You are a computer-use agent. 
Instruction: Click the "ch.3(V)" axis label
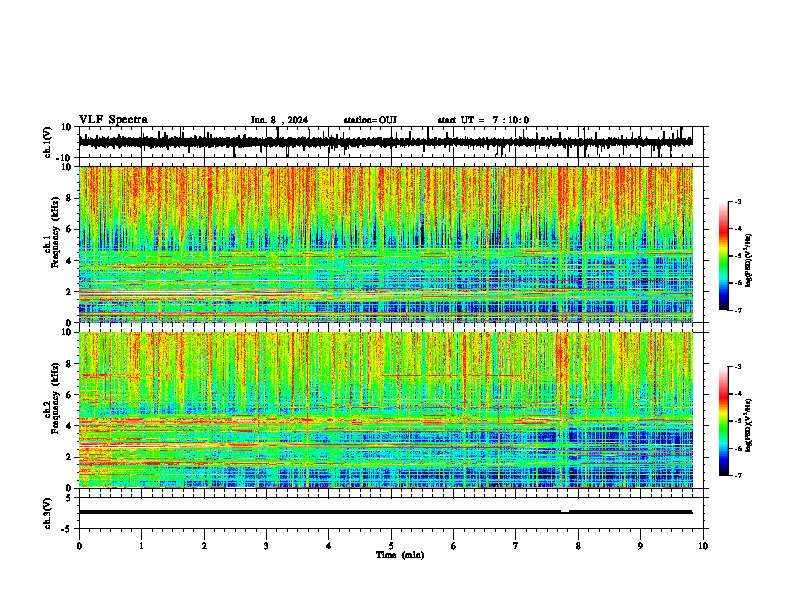coord(48,513)
